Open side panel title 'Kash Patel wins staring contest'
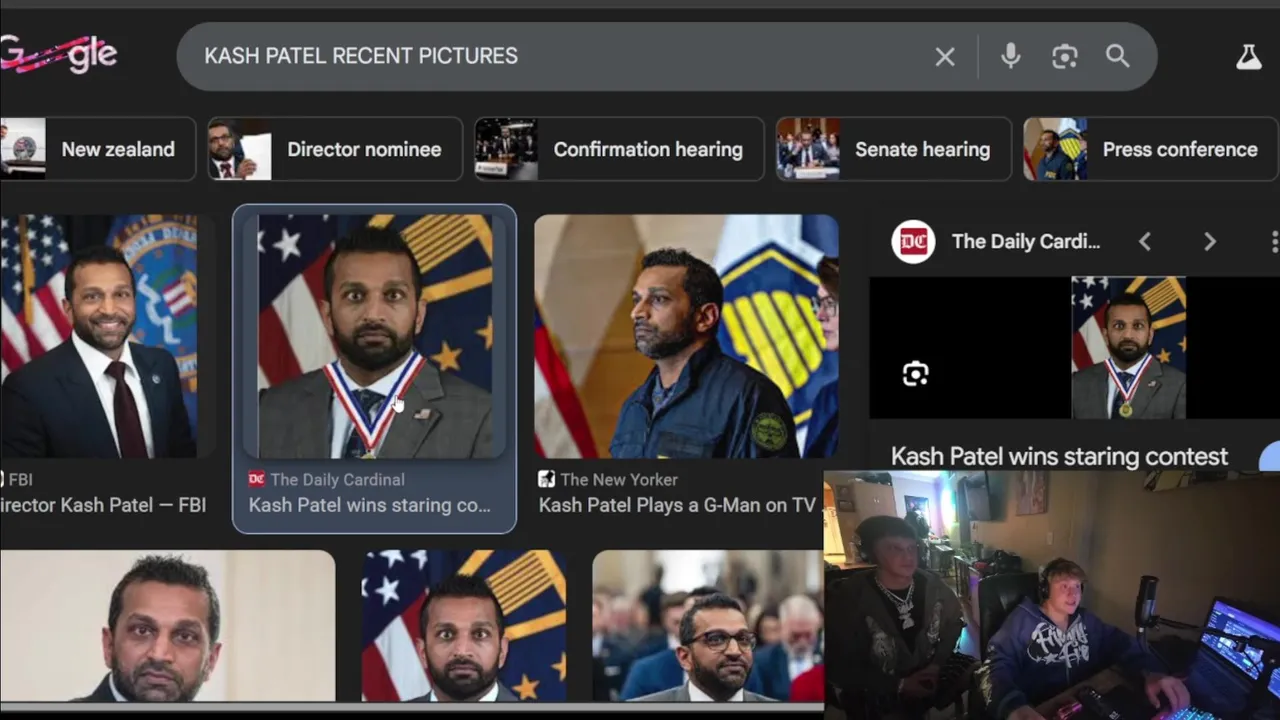Viewport: 1280px width, 720px height. tap(1059, 456)
